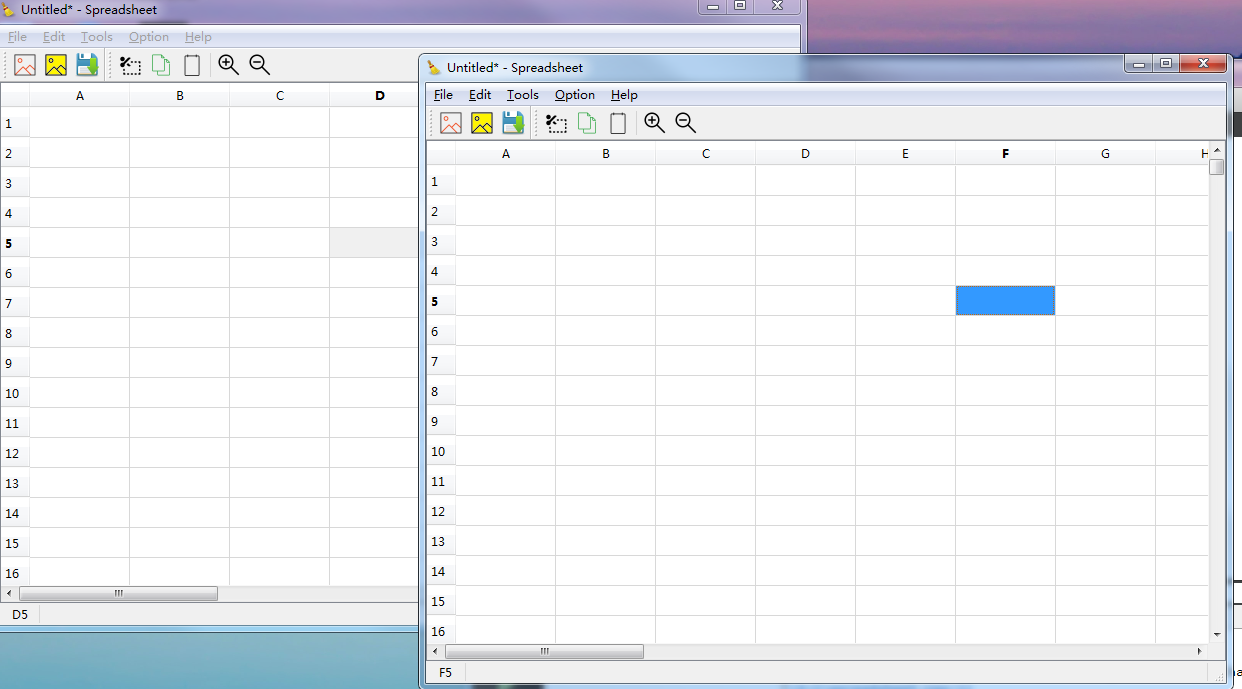
Task: Open the Edit menu in front window
Action: point(480,95)
